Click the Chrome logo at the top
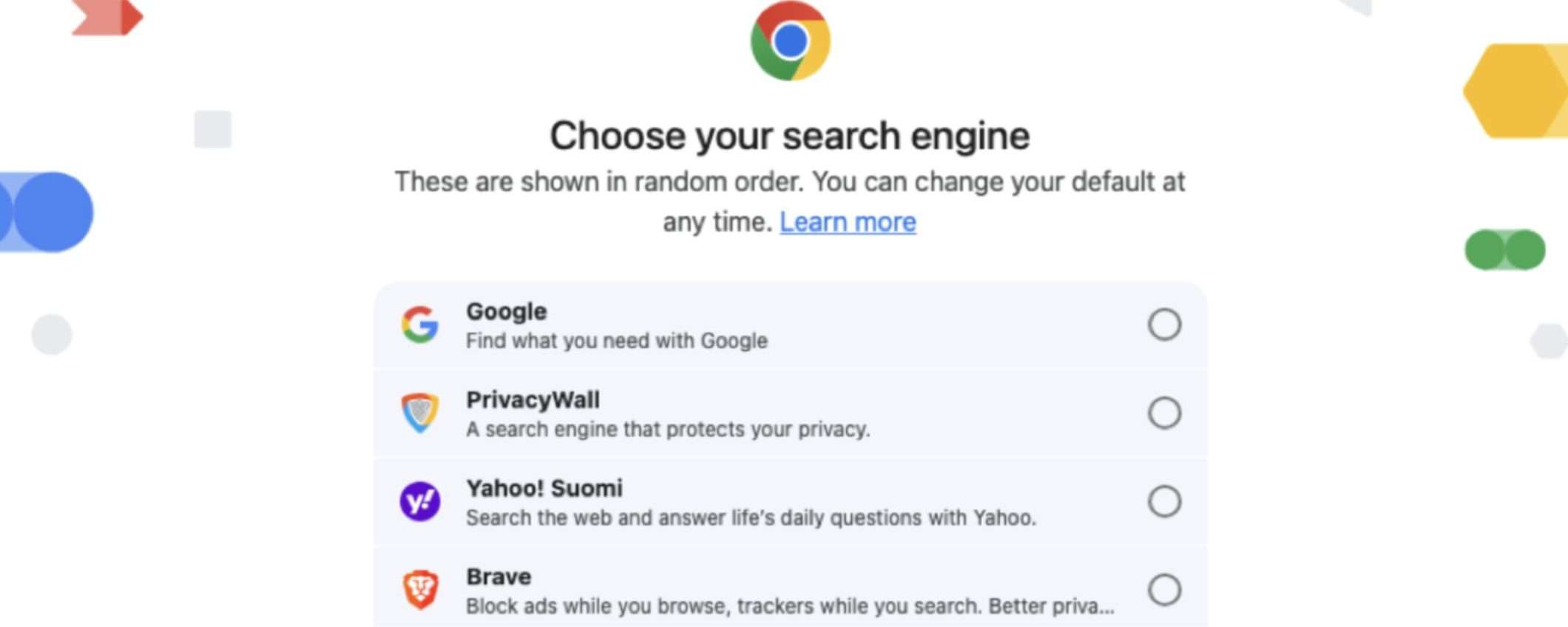The image size is (1568, 627). pos(790,41)
